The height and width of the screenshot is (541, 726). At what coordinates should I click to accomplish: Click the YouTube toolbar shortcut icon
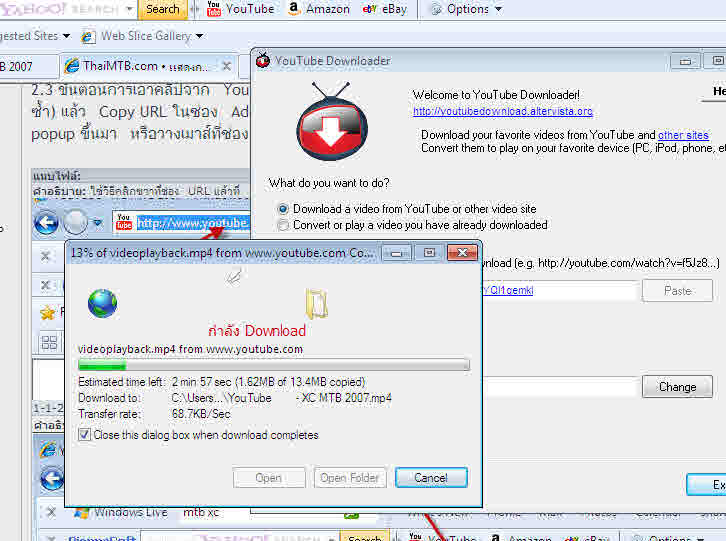213,8
